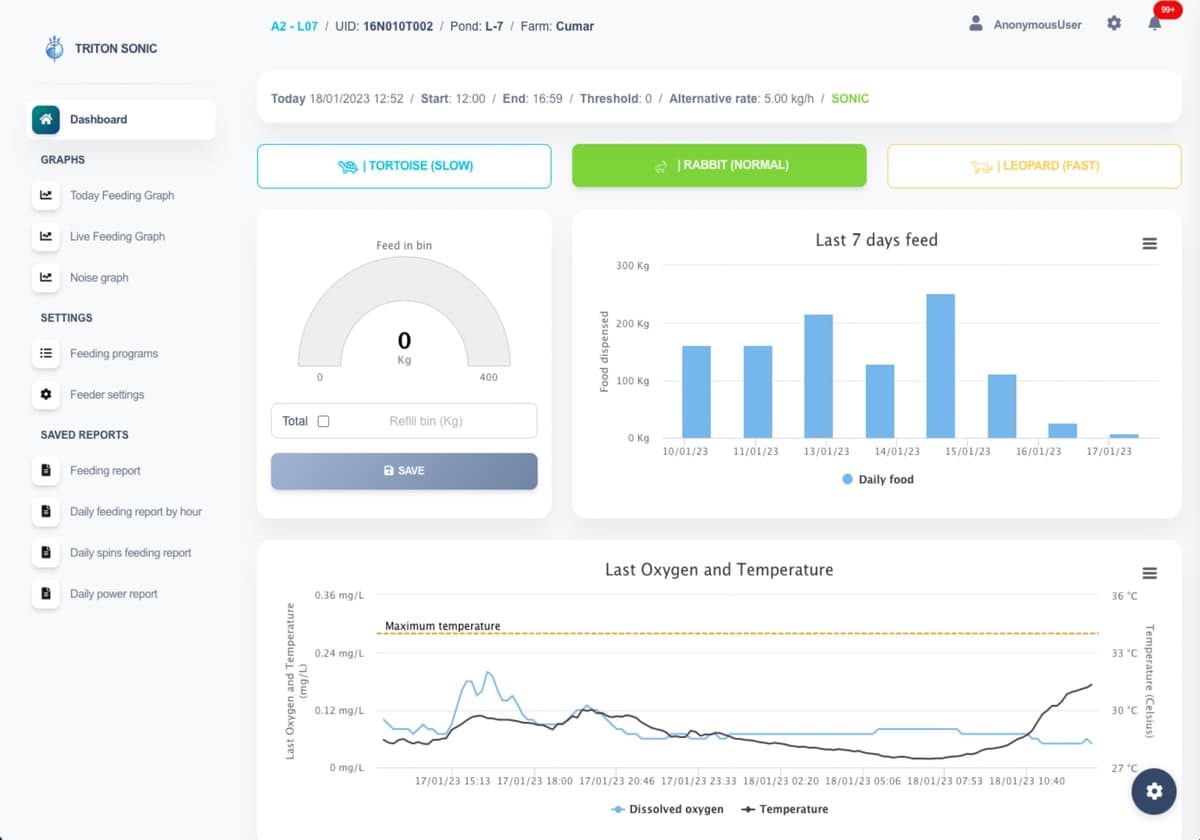Screen dimensions: 1200x840
Task: Click the floating gear button bottom-right
Action: pos(1154,791)
